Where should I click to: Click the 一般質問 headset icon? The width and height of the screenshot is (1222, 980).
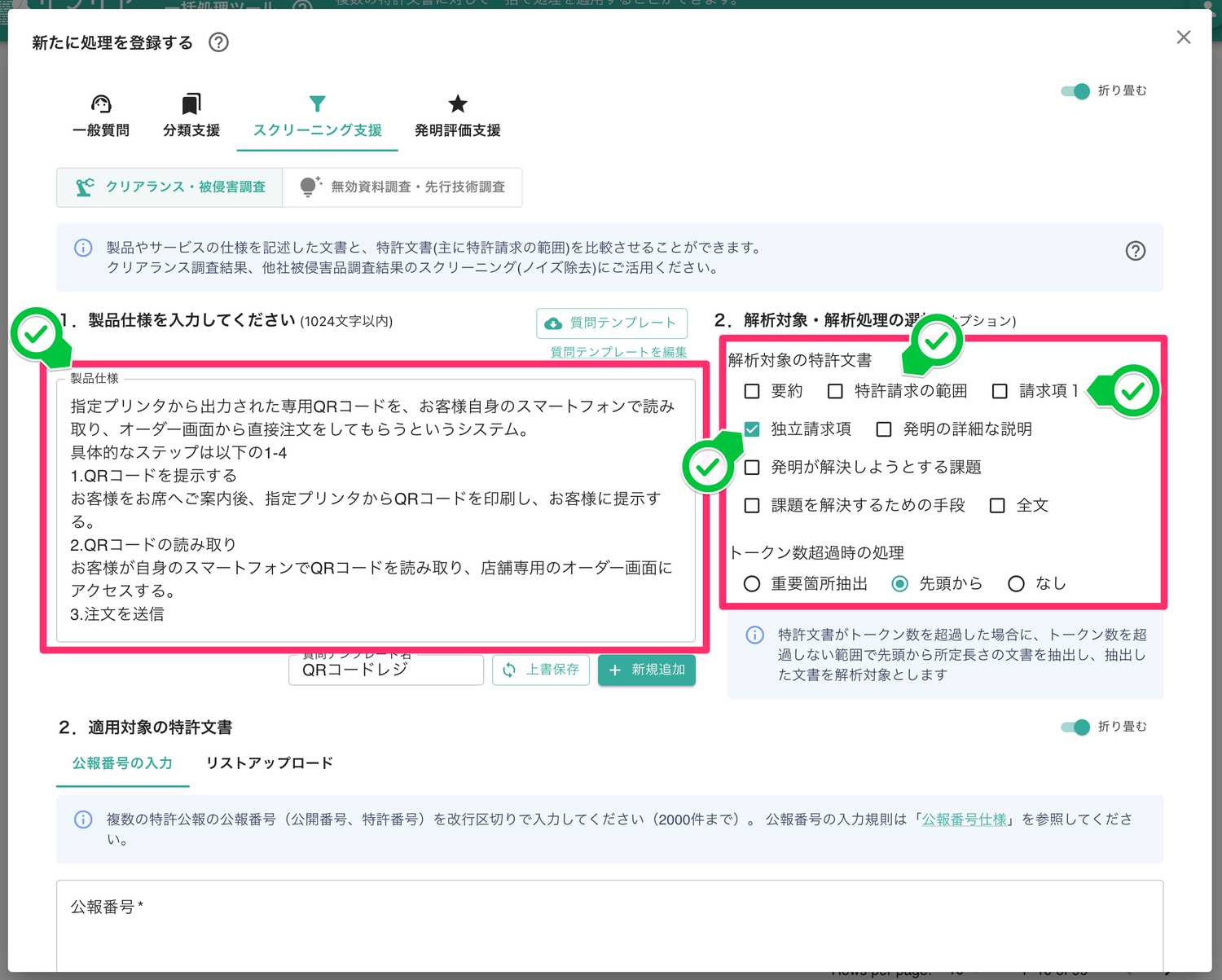[x=101, y=103]
